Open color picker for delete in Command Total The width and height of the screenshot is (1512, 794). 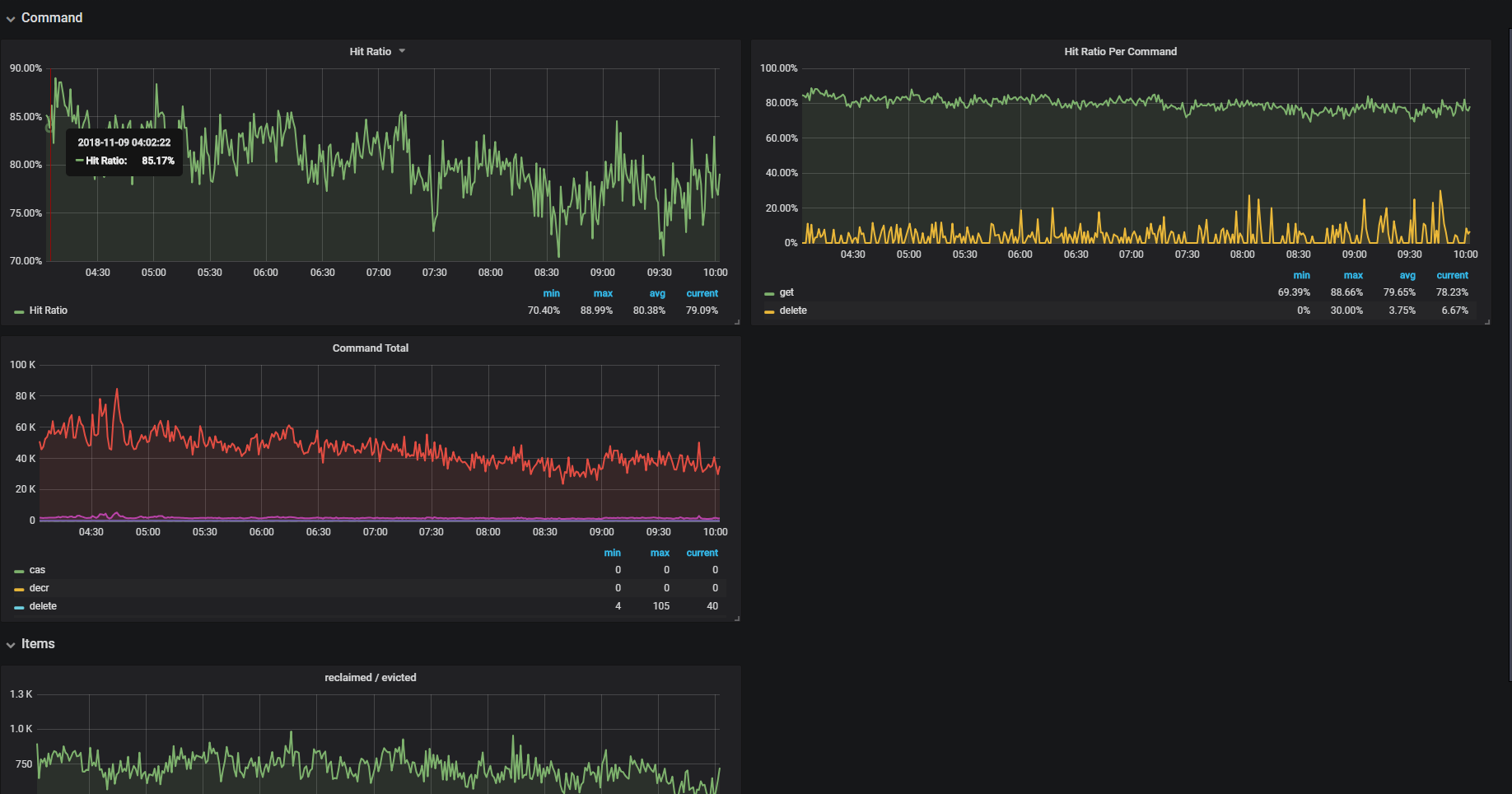click(x=19, y=607)
